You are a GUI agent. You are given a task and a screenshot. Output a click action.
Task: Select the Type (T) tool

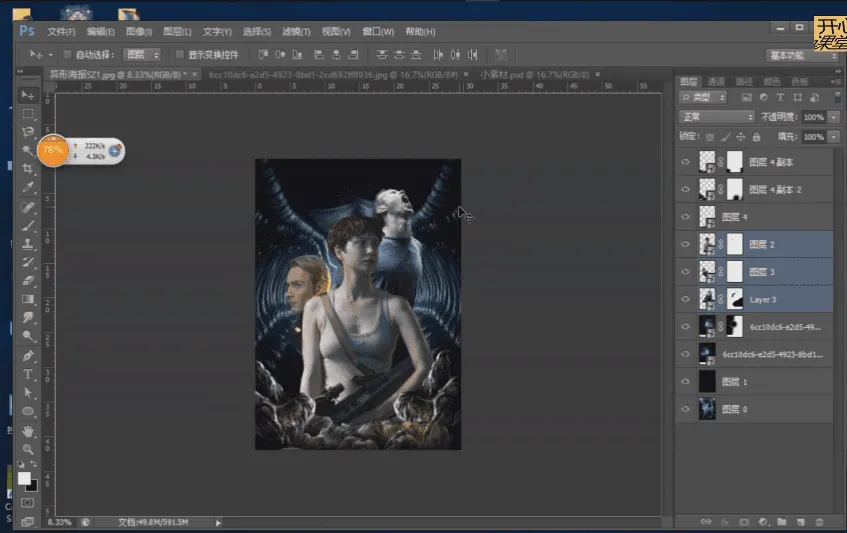[28, 374]
